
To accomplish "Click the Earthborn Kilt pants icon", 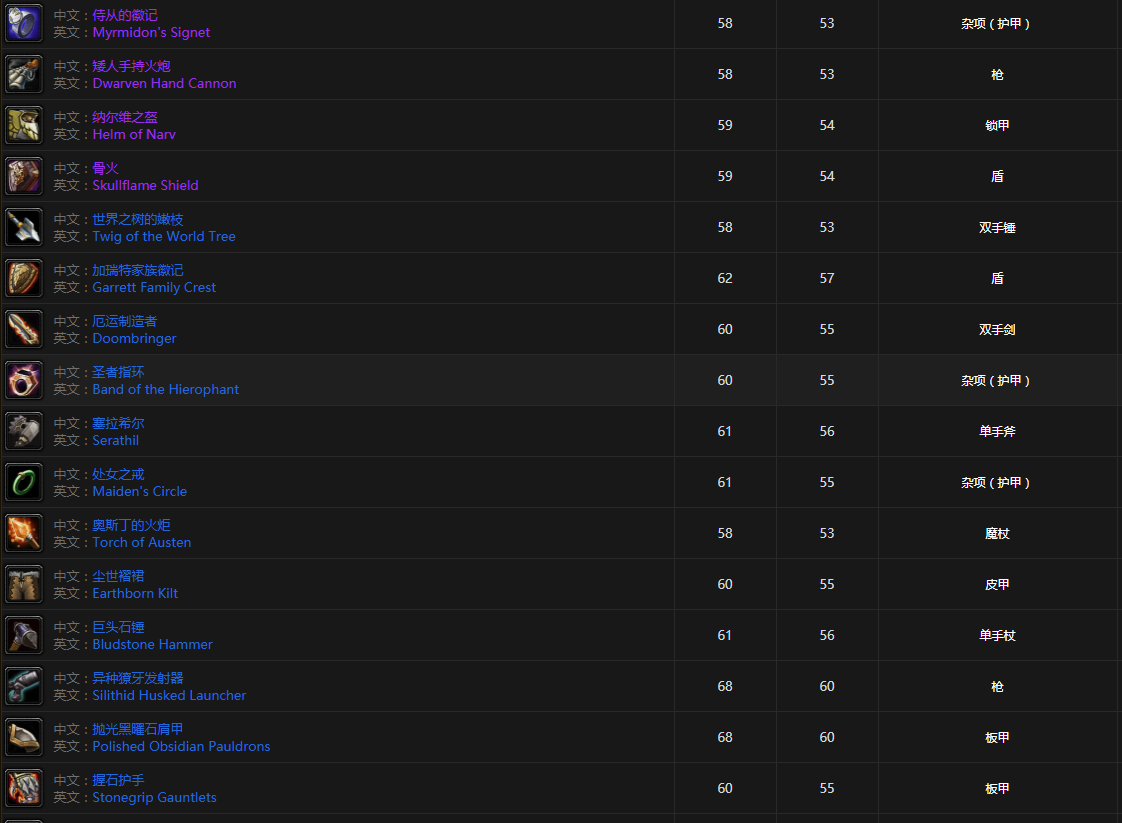I will 24,584.
